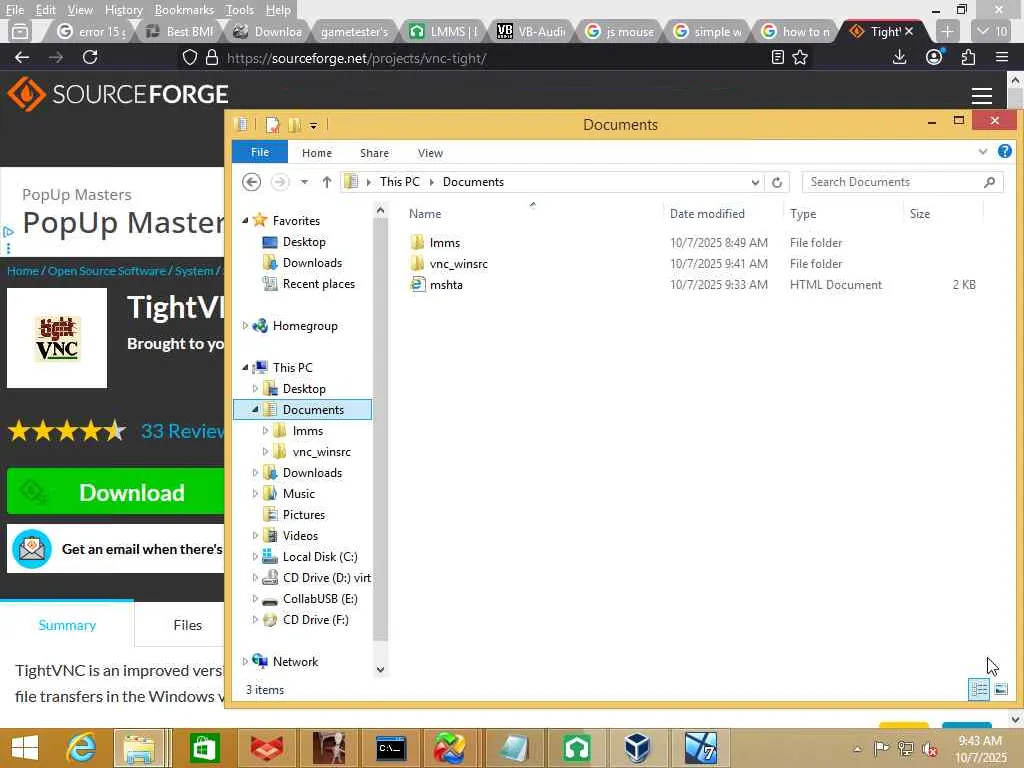Go up one folder level in Explorer
1024x768 pixels.
[327, 182]
